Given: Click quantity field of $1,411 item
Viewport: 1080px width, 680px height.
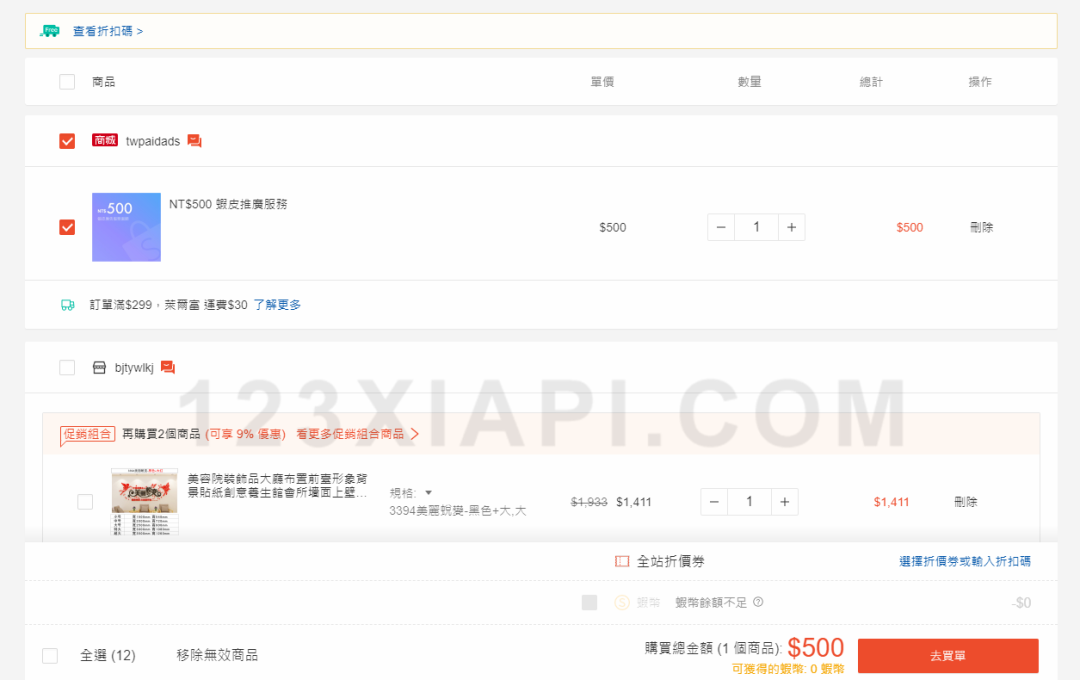Looking at the screenshot, I should point(749,502).
